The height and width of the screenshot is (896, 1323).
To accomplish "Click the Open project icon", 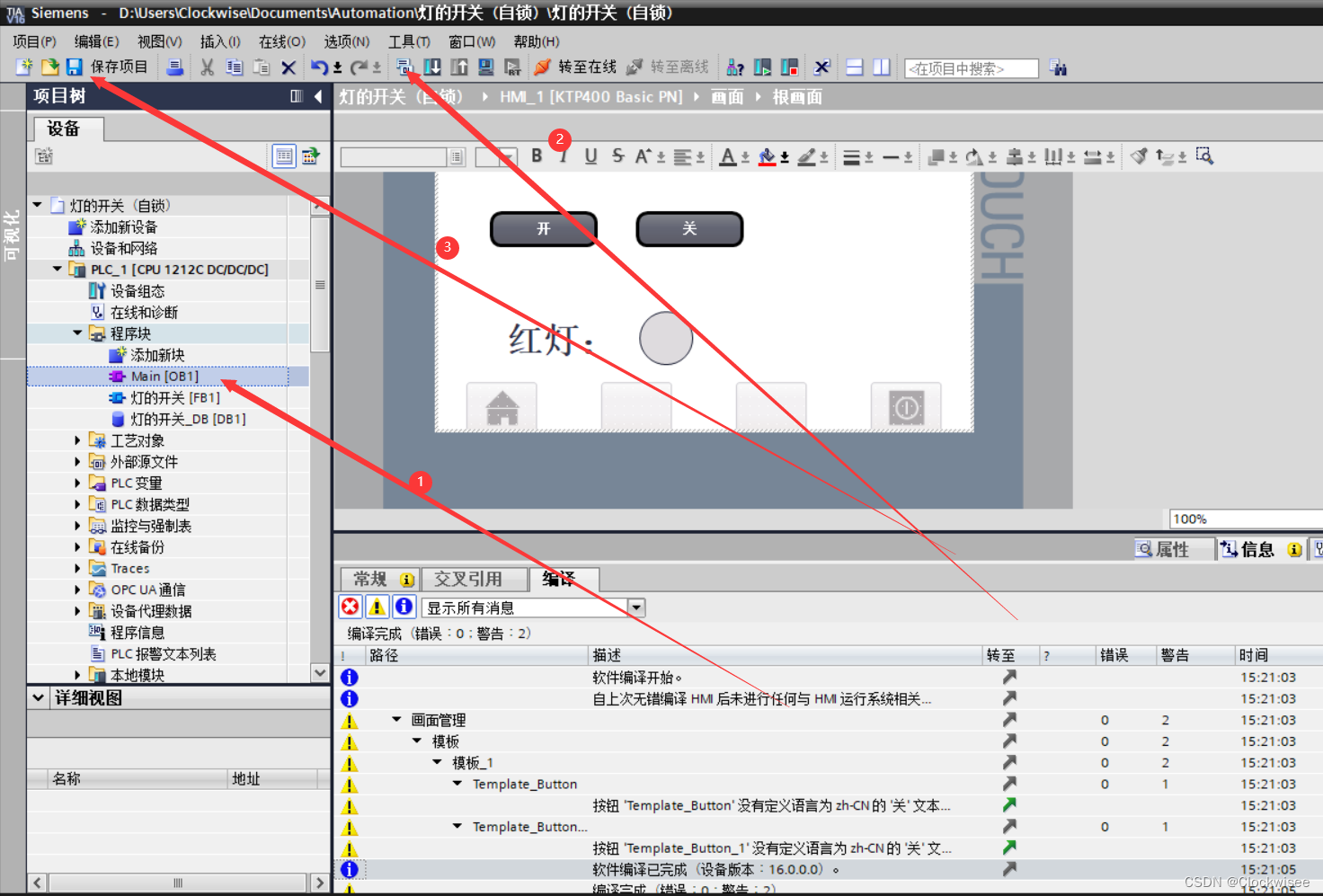I will click(49, 67).
